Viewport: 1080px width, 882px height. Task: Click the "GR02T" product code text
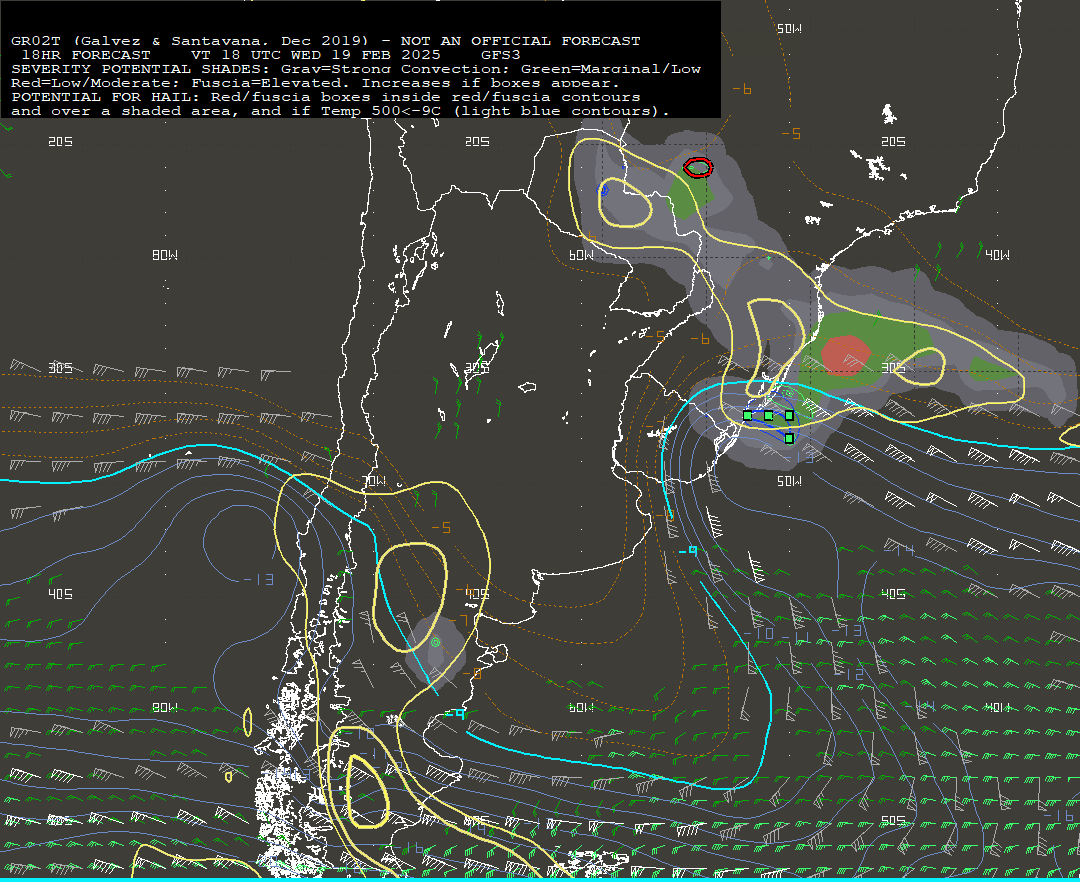pos(36,41)
